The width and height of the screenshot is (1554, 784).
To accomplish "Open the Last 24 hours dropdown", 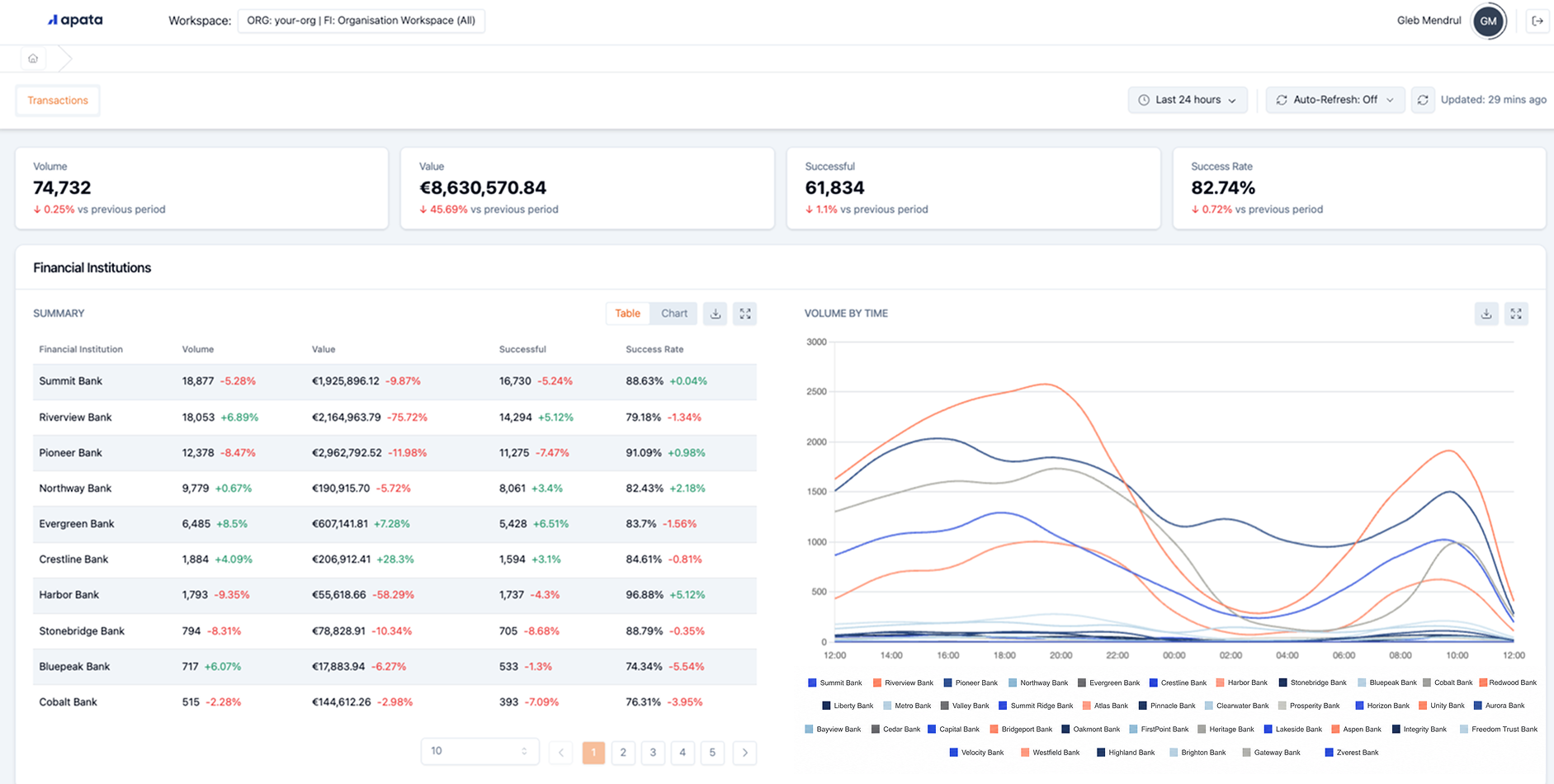I will coord(1188,100).
